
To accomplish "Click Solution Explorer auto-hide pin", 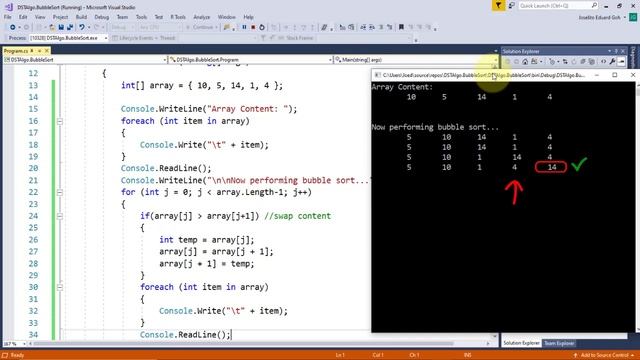I will 616,51.
